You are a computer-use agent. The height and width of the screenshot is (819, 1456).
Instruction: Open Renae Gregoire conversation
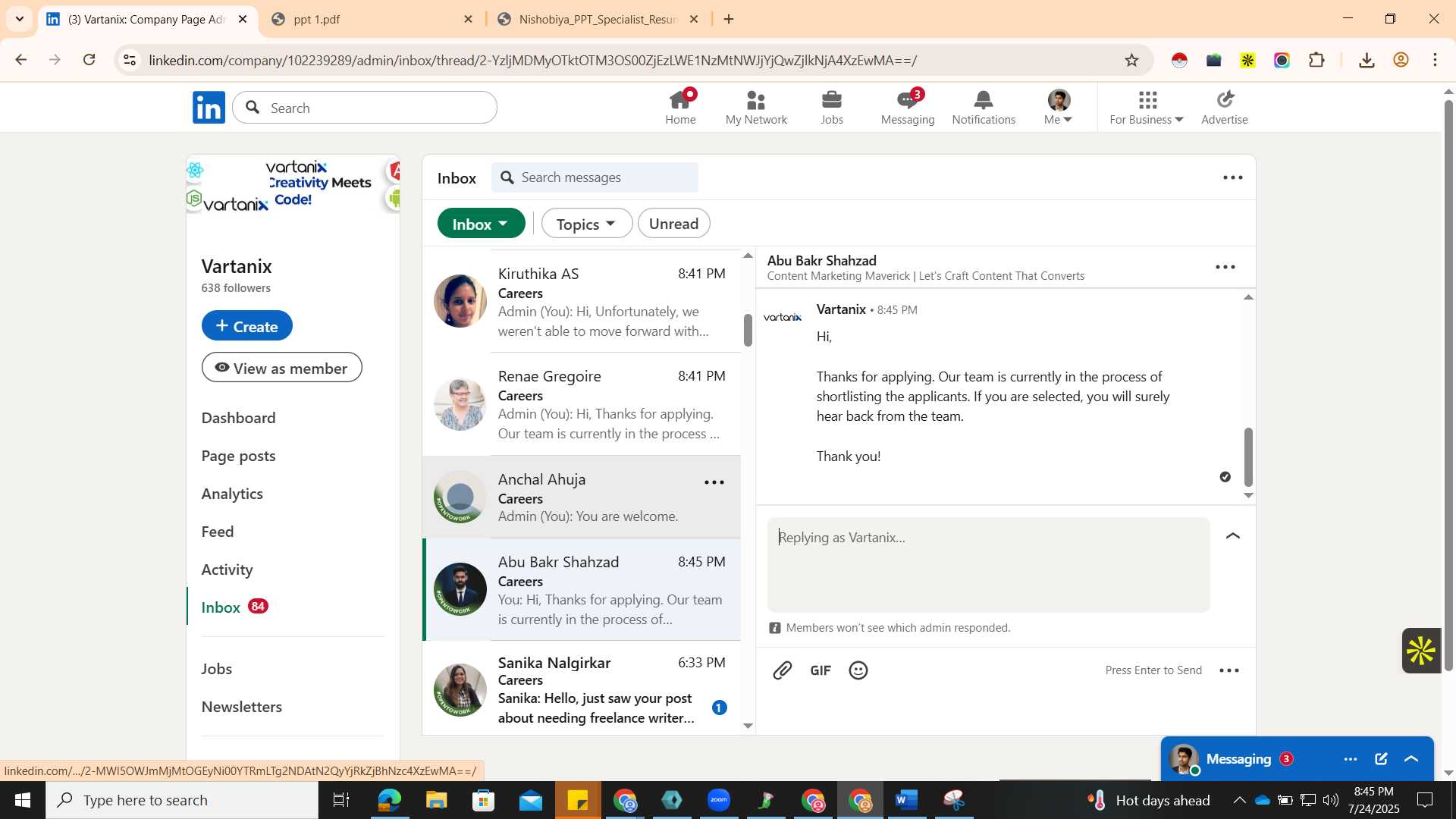pos(582,404)
